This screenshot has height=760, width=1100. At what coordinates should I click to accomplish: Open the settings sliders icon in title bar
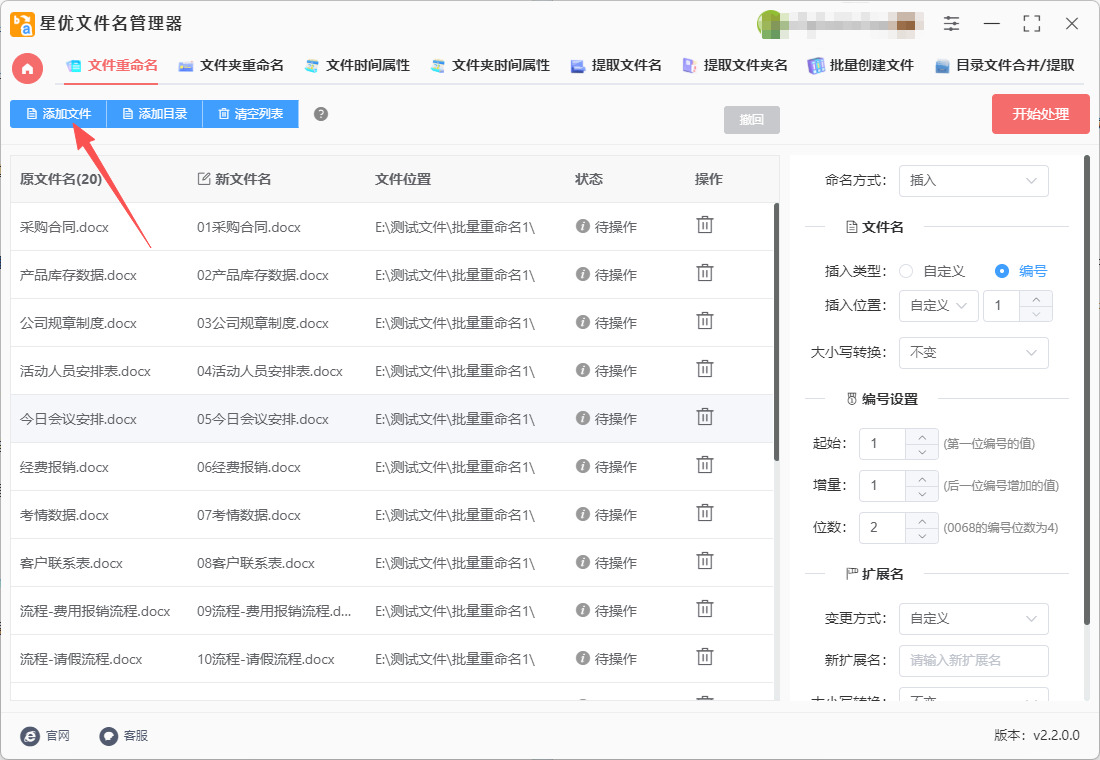click(951, 24)
